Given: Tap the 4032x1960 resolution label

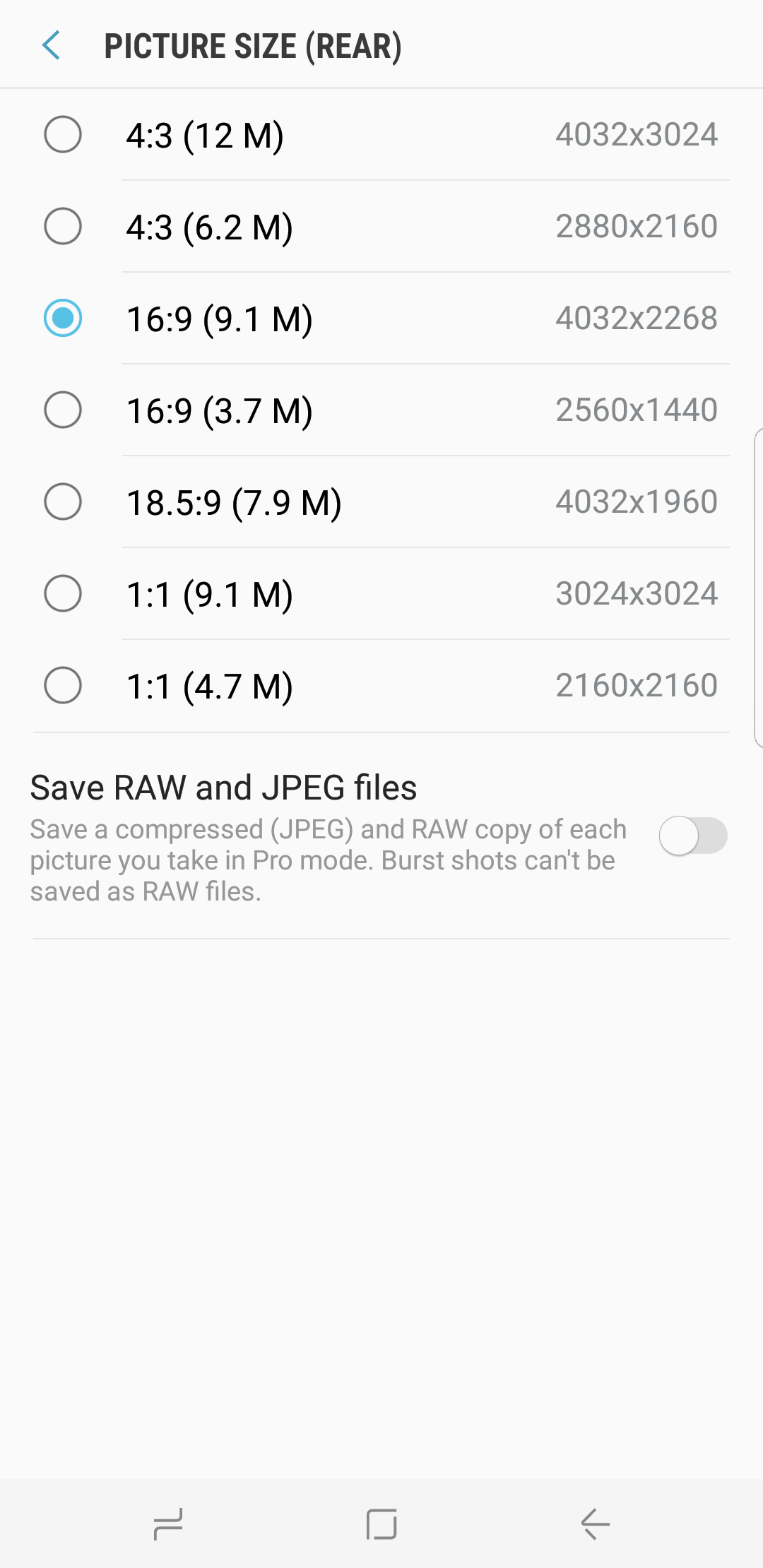Looking at the screenshot, I should tap(636, 501).
